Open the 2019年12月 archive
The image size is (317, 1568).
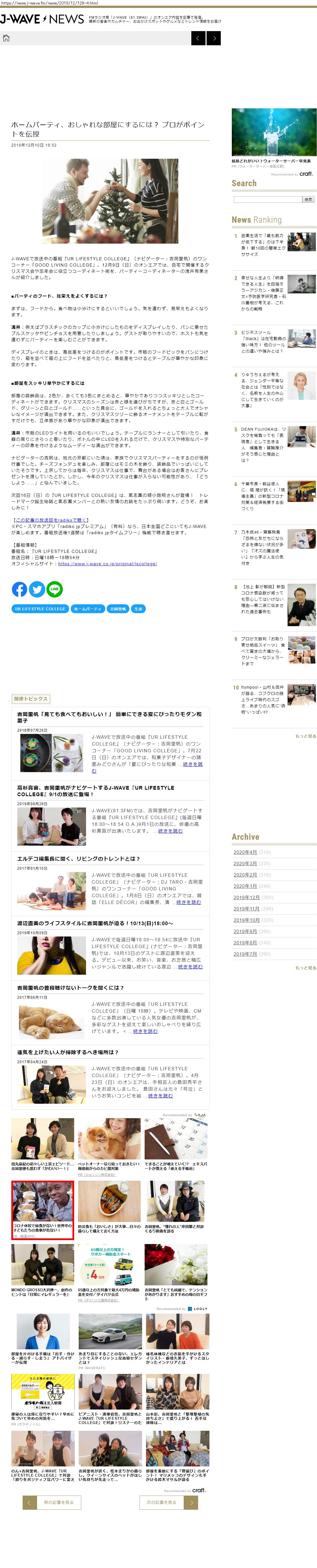pos(247,897)
